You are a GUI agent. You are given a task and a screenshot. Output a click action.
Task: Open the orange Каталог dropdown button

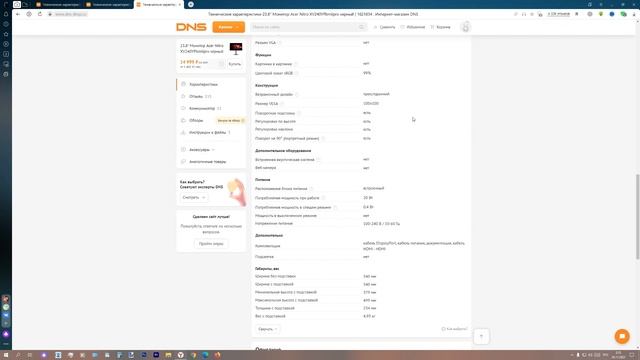[229, 27]
